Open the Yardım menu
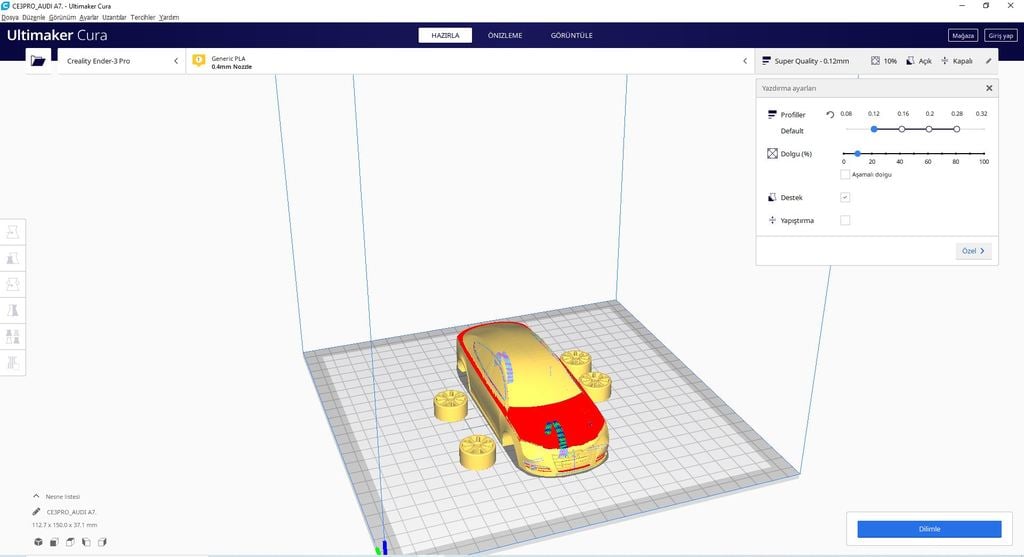This screenshot has width=1024, height=557. pos(169,17)
